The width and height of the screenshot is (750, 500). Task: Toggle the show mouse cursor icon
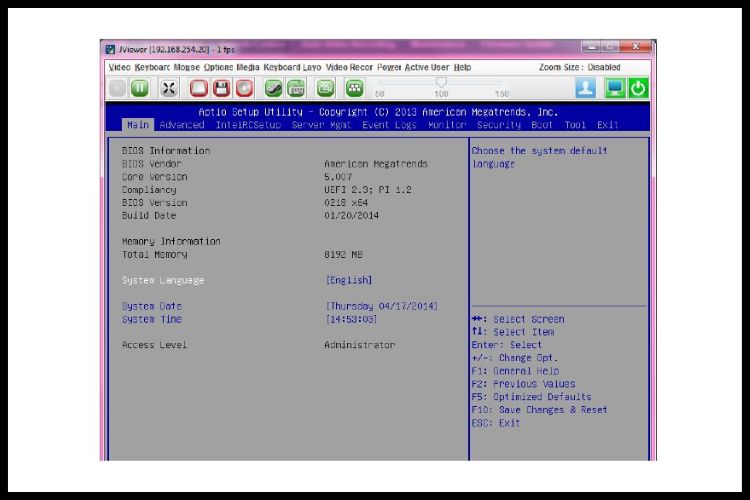273,88
